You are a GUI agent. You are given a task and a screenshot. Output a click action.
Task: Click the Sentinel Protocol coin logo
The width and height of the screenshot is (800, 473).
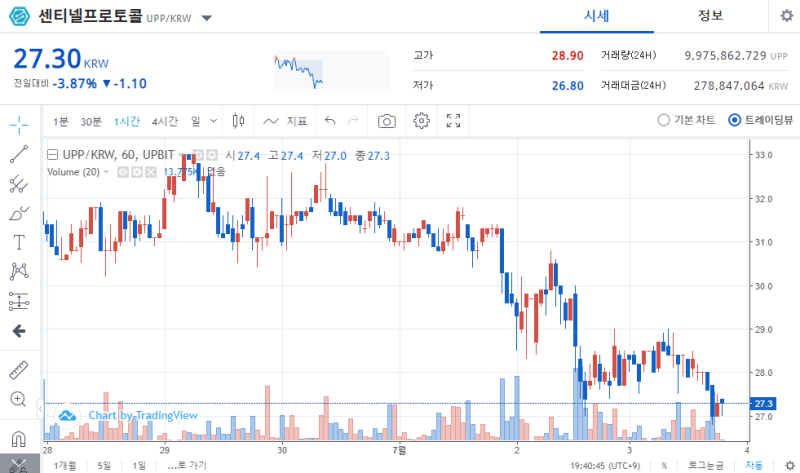[19, 16]
